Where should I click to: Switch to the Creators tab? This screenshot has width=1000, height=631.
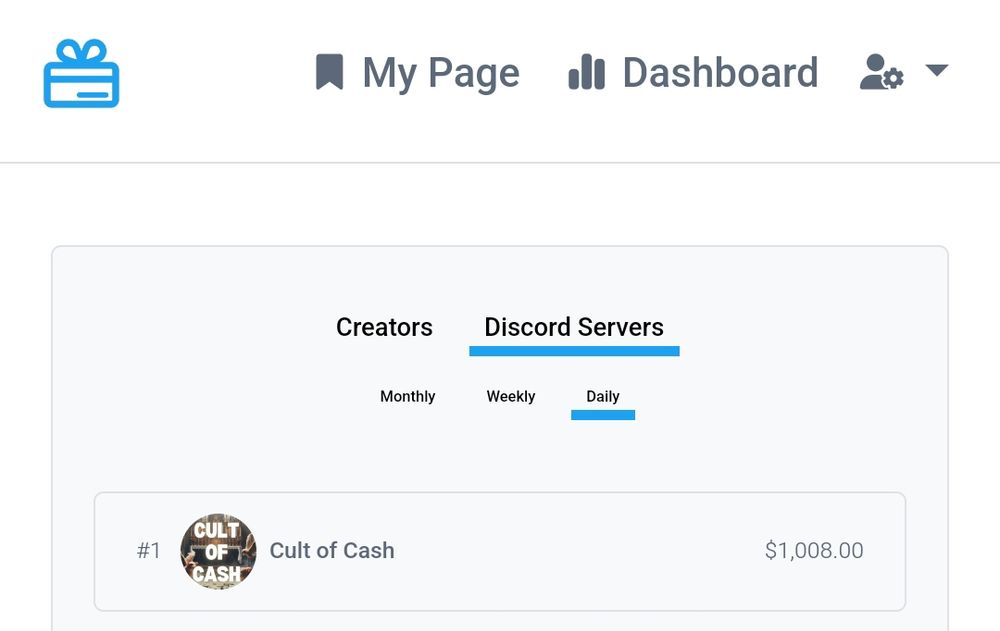[x=383, y=327]
